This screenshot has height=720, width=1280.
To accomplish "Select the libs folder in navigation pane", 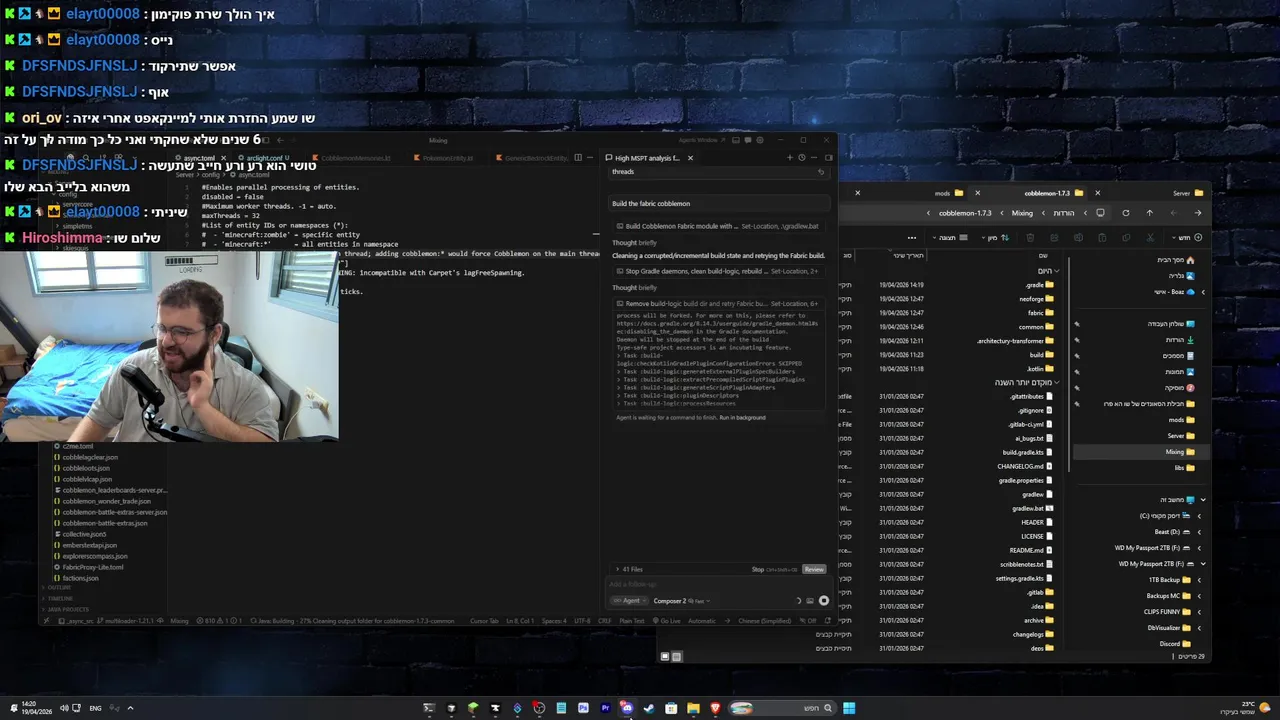I will 1184,467.
